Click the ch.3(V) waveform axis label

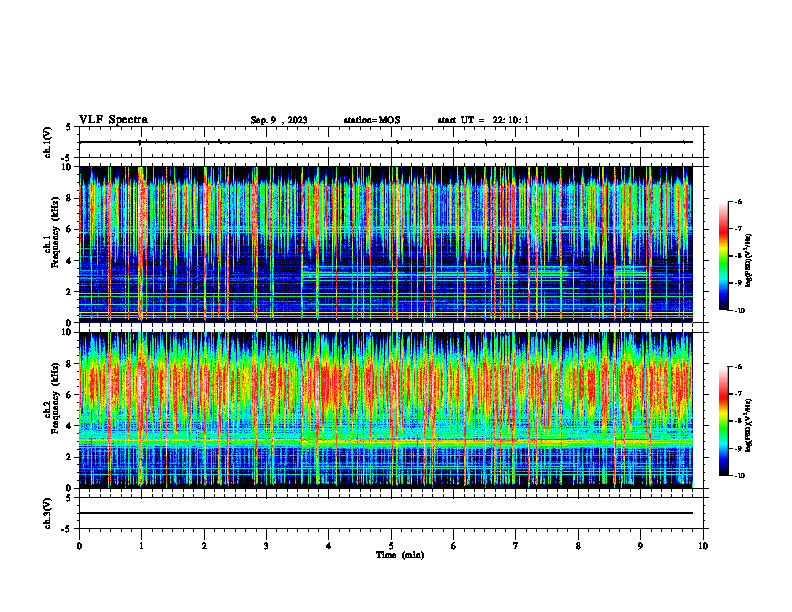pyautogui.click(x=48, y=513)
